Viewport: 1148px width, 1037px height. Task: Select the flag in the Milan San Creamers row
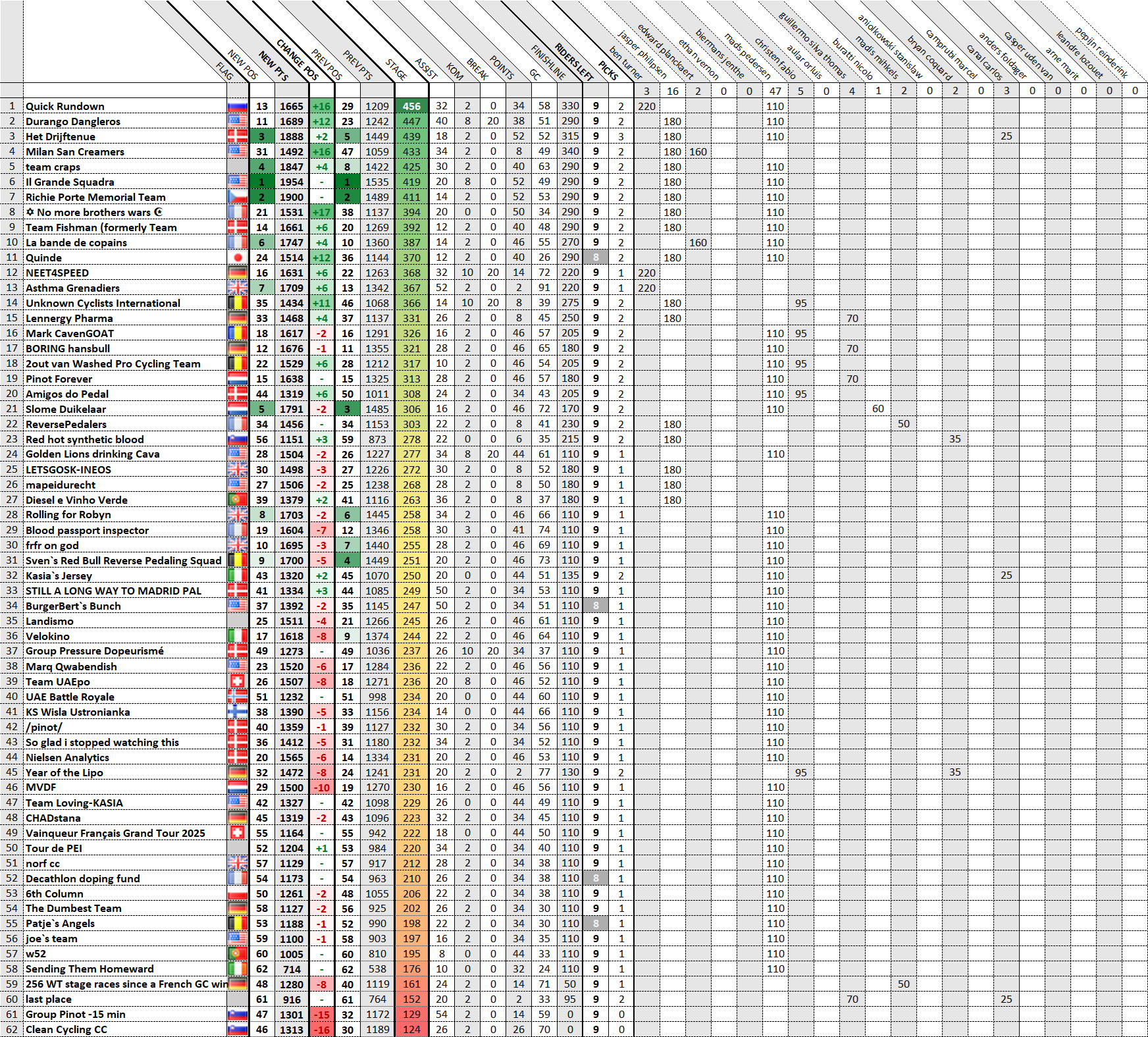click(x=237, y=151)
